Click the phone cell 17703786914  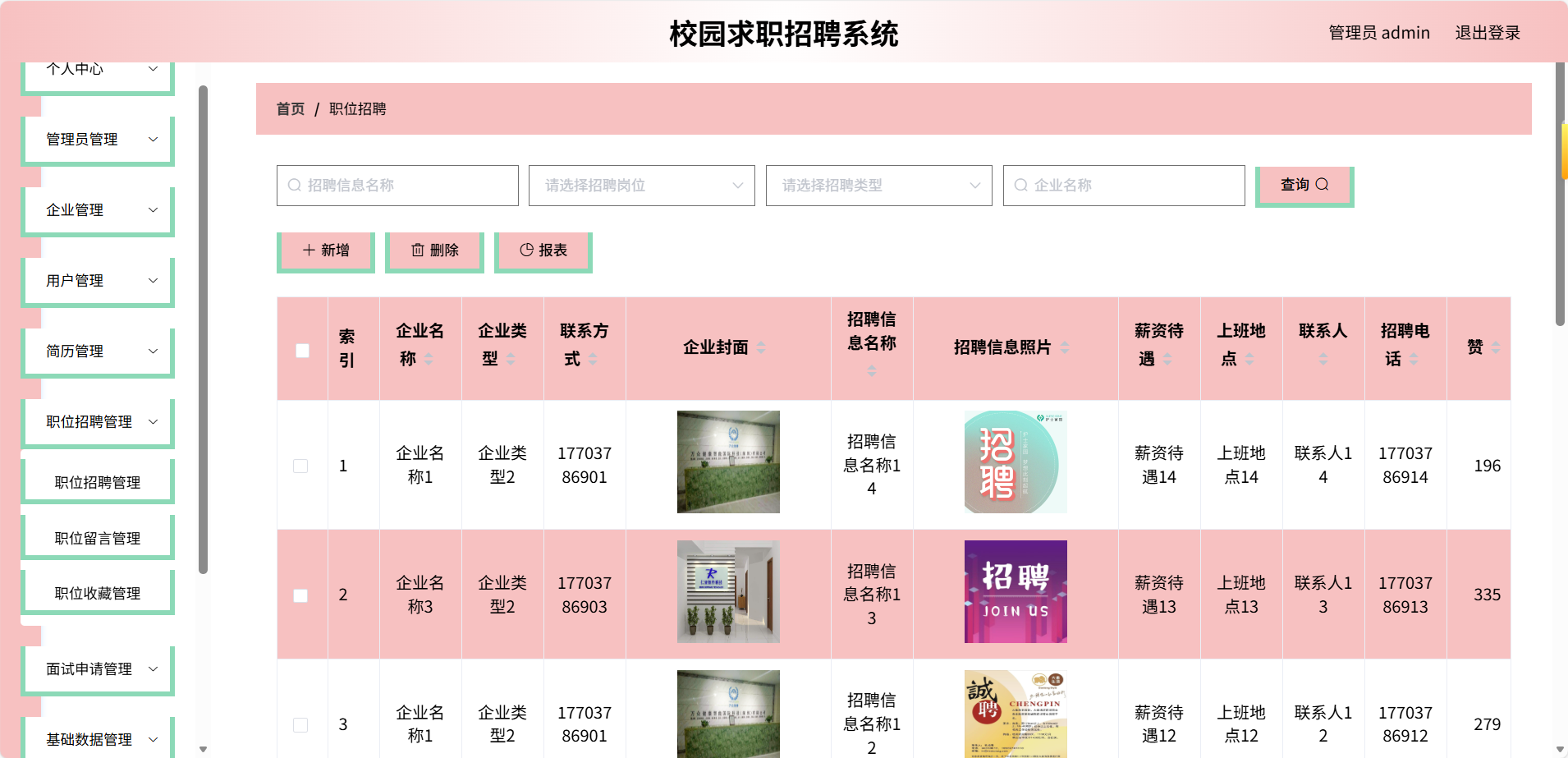[1405, 465]
